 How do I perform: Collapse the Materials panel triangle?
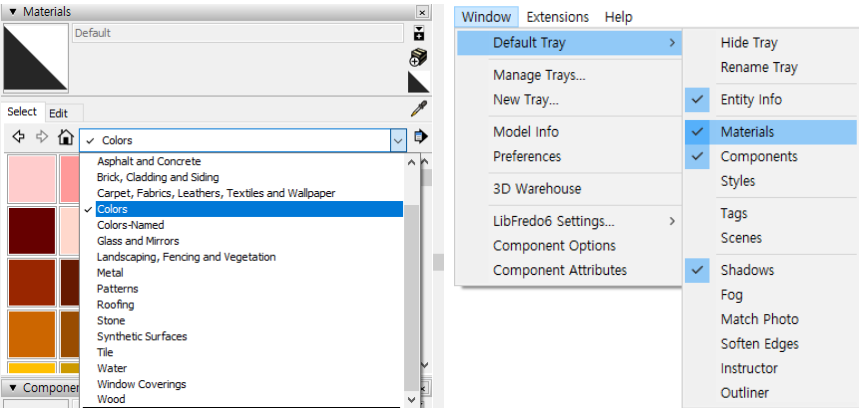pos(13,12)
